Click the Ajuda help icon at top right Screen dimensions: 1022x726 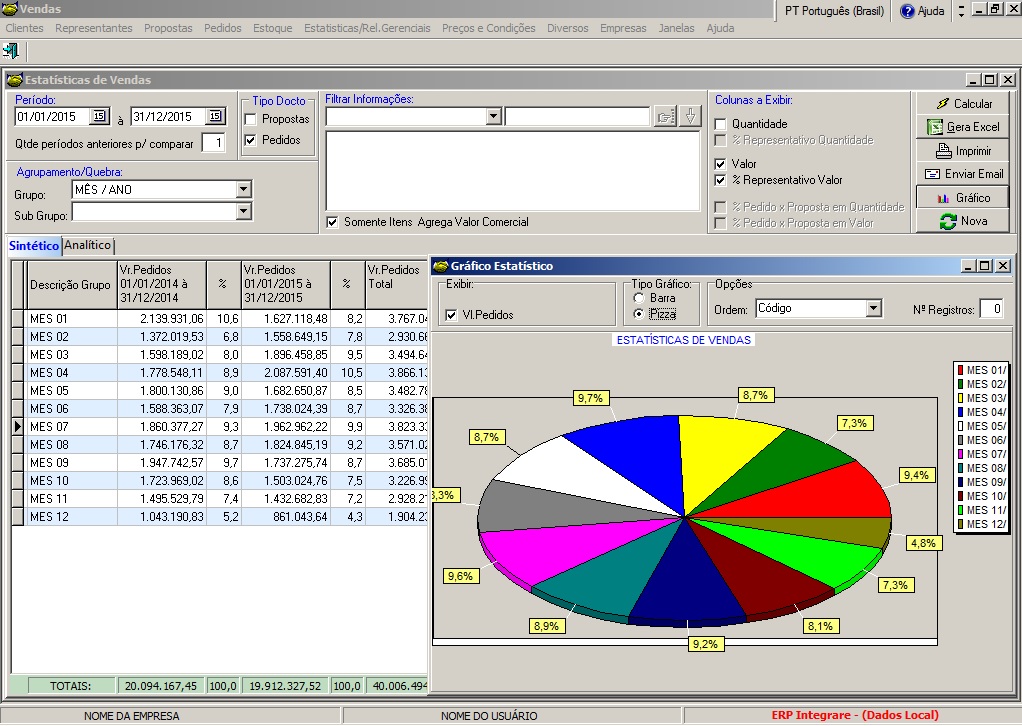(x=908, y=11)
